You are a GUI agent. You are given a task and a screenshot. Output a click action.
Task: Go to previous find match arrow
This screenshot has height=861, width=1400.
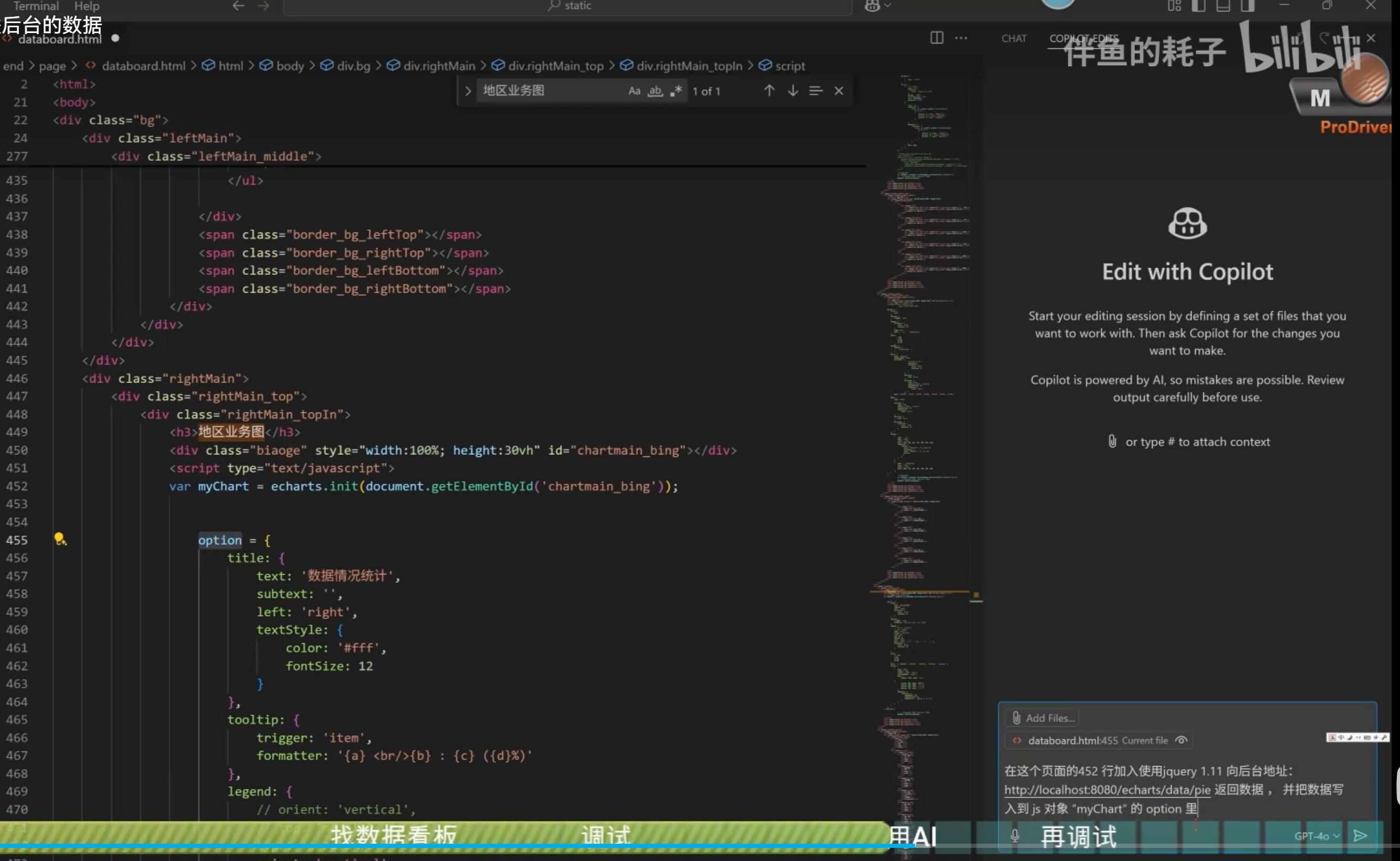coord(769,91)
